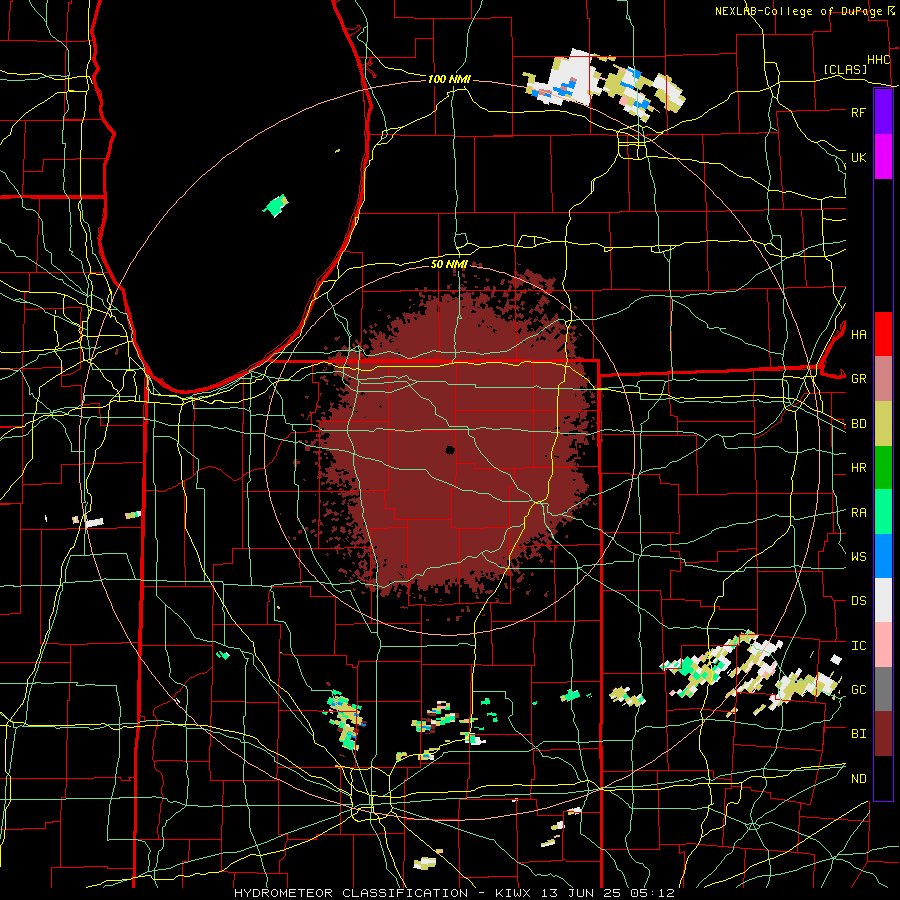
Task: Click the 'UK' legend label text
Action: 858,157
